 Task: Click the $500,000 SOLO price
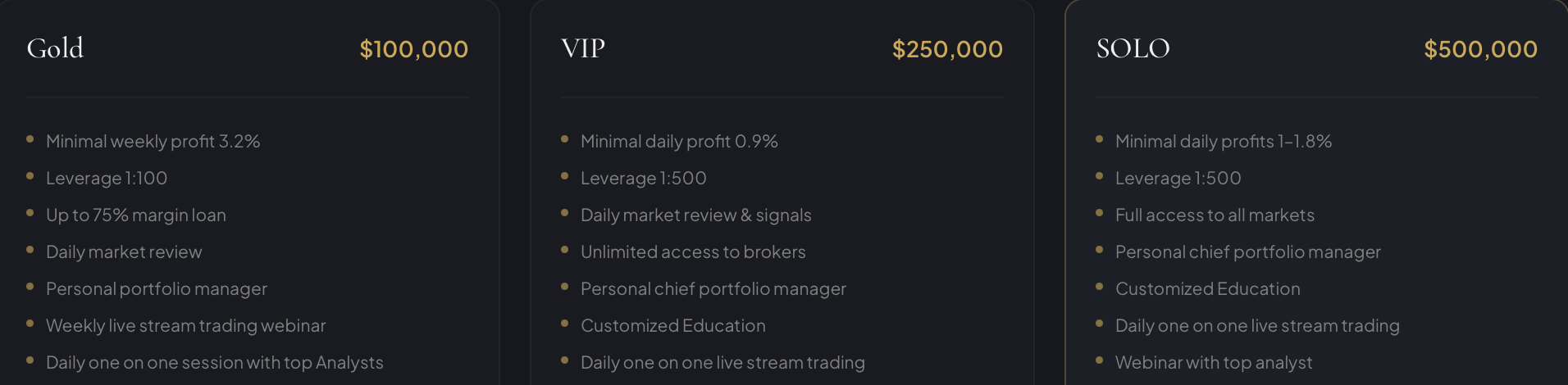coord(1480,49)
